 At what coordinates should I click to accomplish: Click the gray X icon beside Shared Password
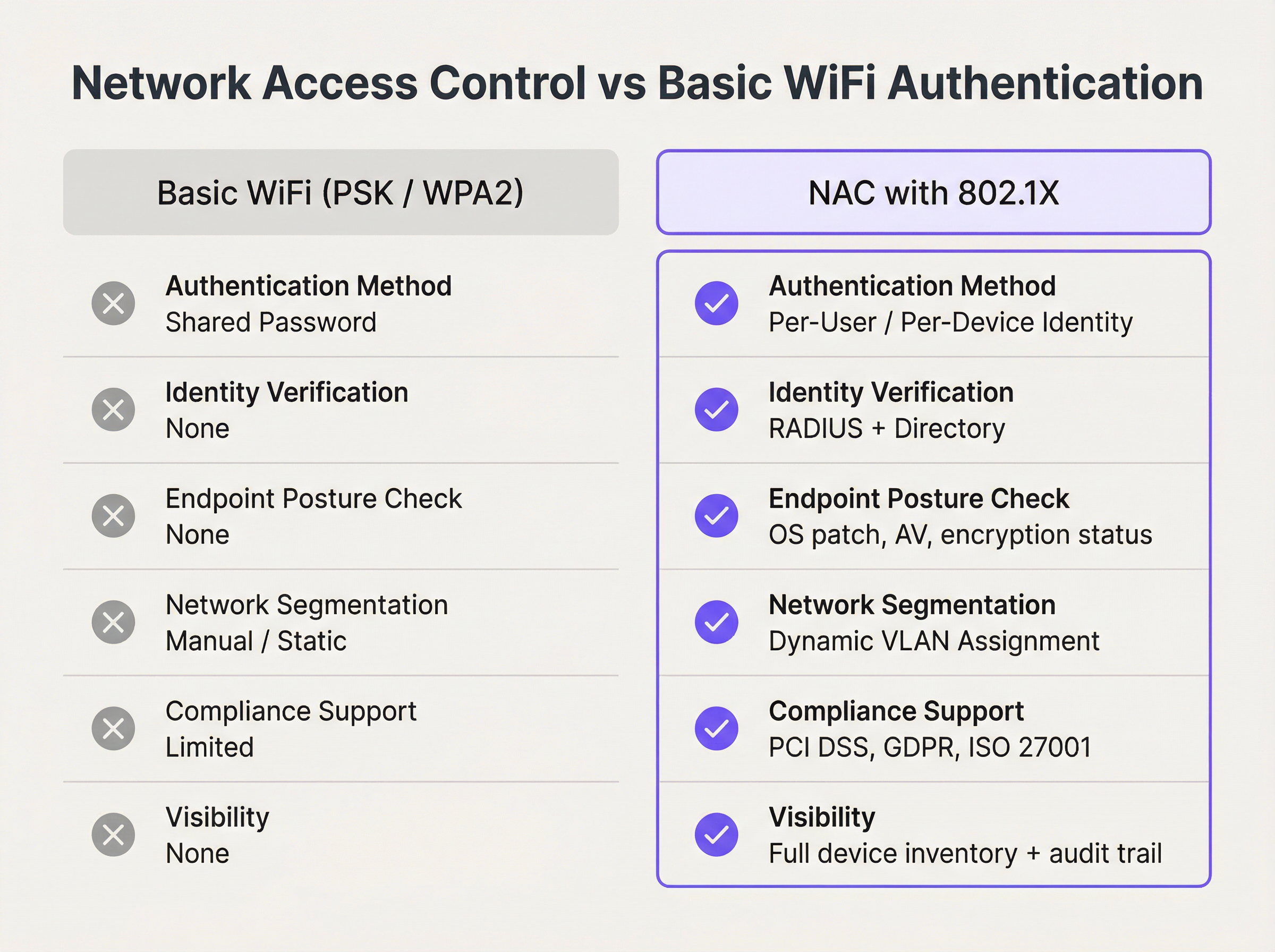tap(114, 303)
